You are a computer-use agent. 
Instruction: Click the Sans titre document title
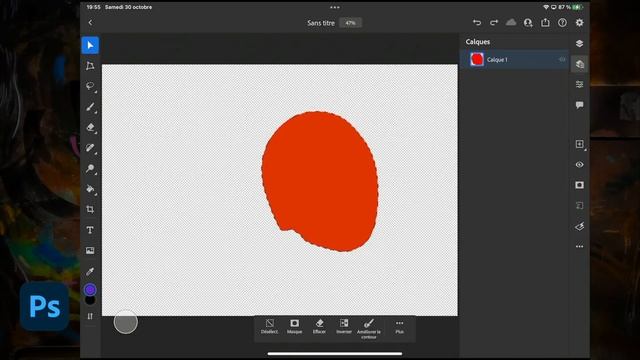[321, 23]
